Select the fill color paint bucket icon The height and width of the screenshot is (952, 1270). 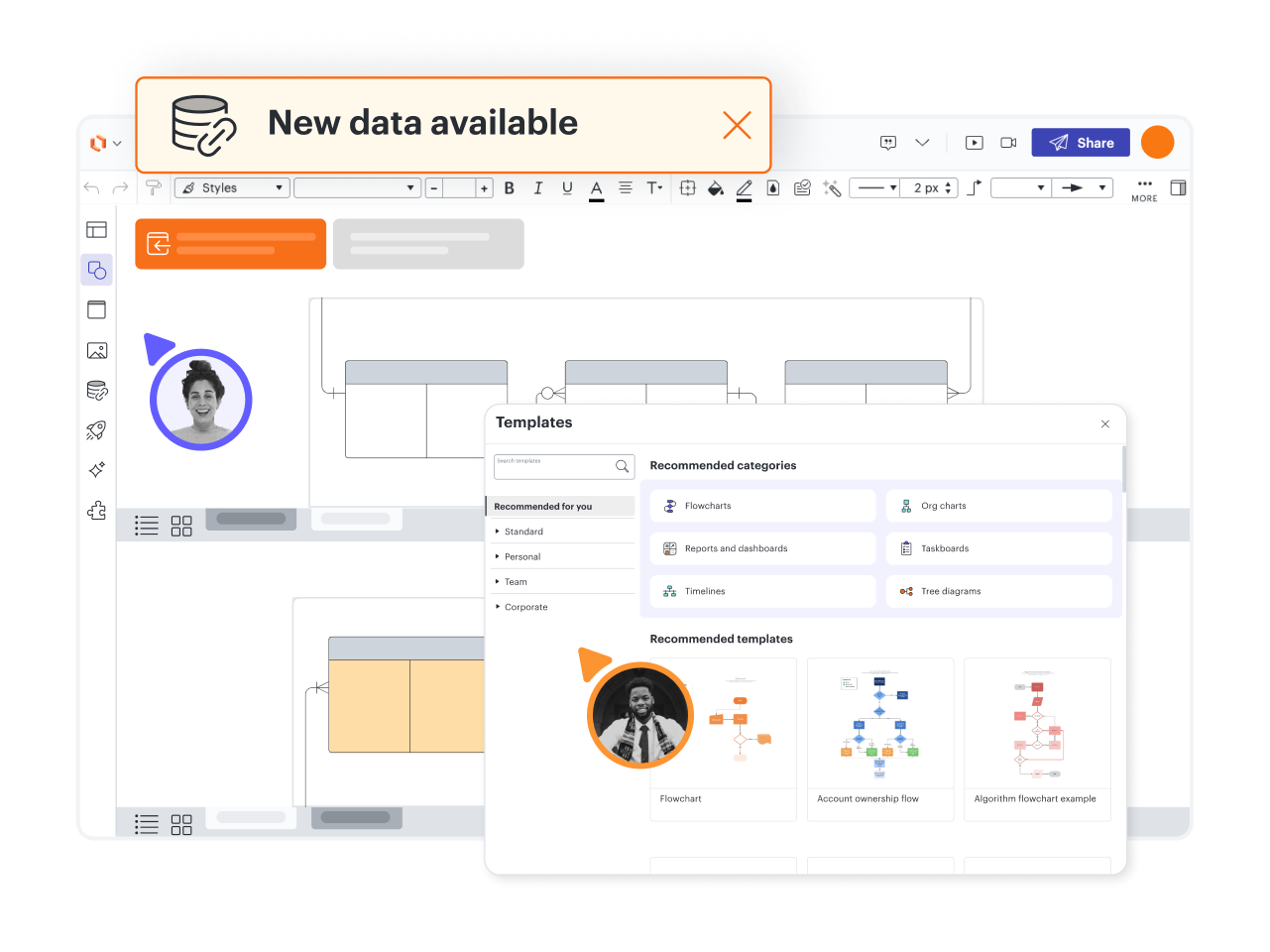point(715,188)
